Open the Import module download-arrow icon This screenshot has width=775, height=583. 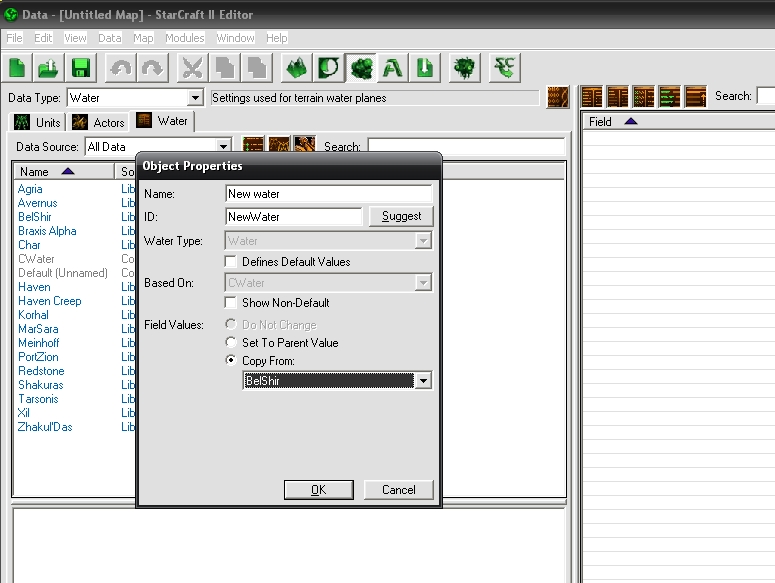pos(425,68)
